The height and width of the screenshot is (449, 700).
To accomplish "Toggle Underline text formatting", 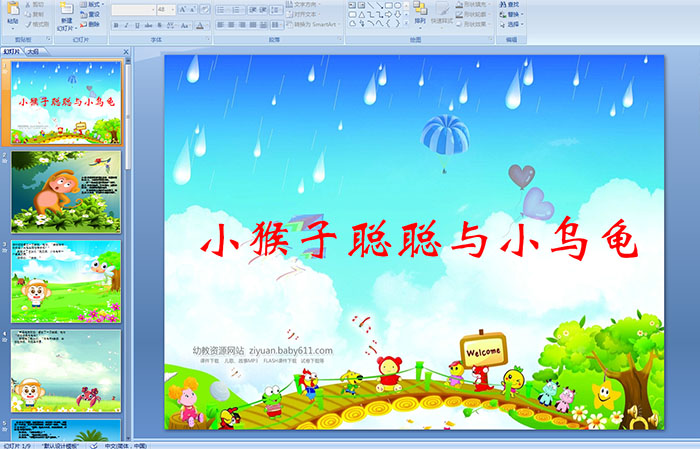I will tap(135, 25).
